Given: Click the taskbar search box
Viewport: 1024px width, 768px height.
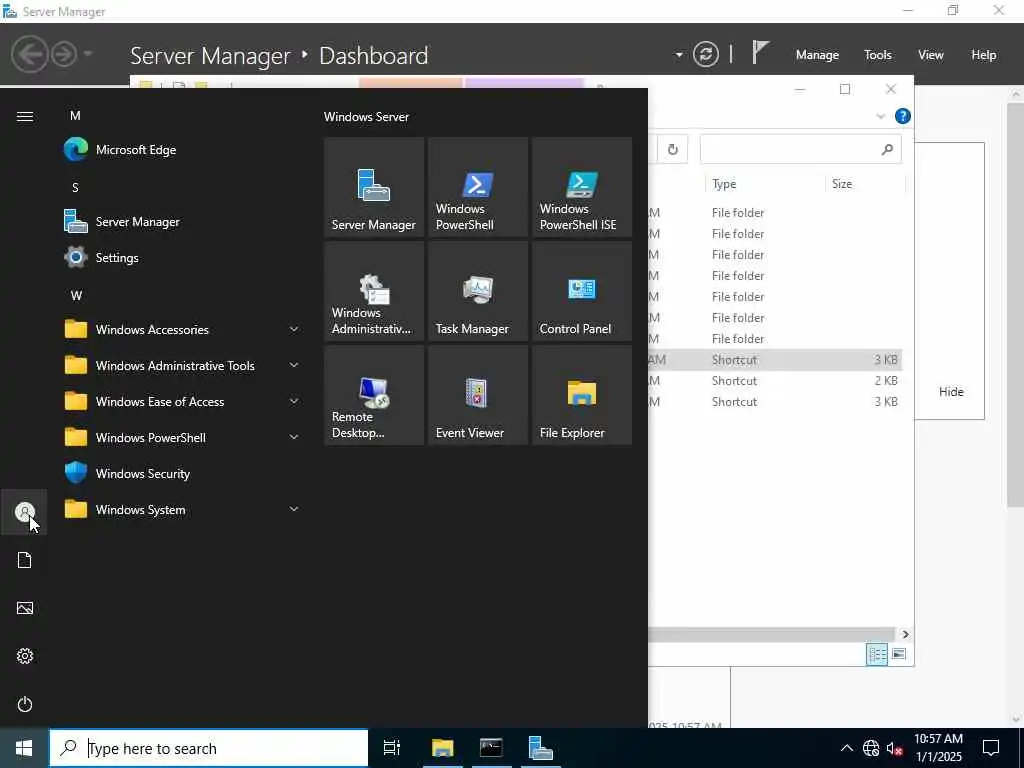Looking at the screenshot, I should pos(209,748).
